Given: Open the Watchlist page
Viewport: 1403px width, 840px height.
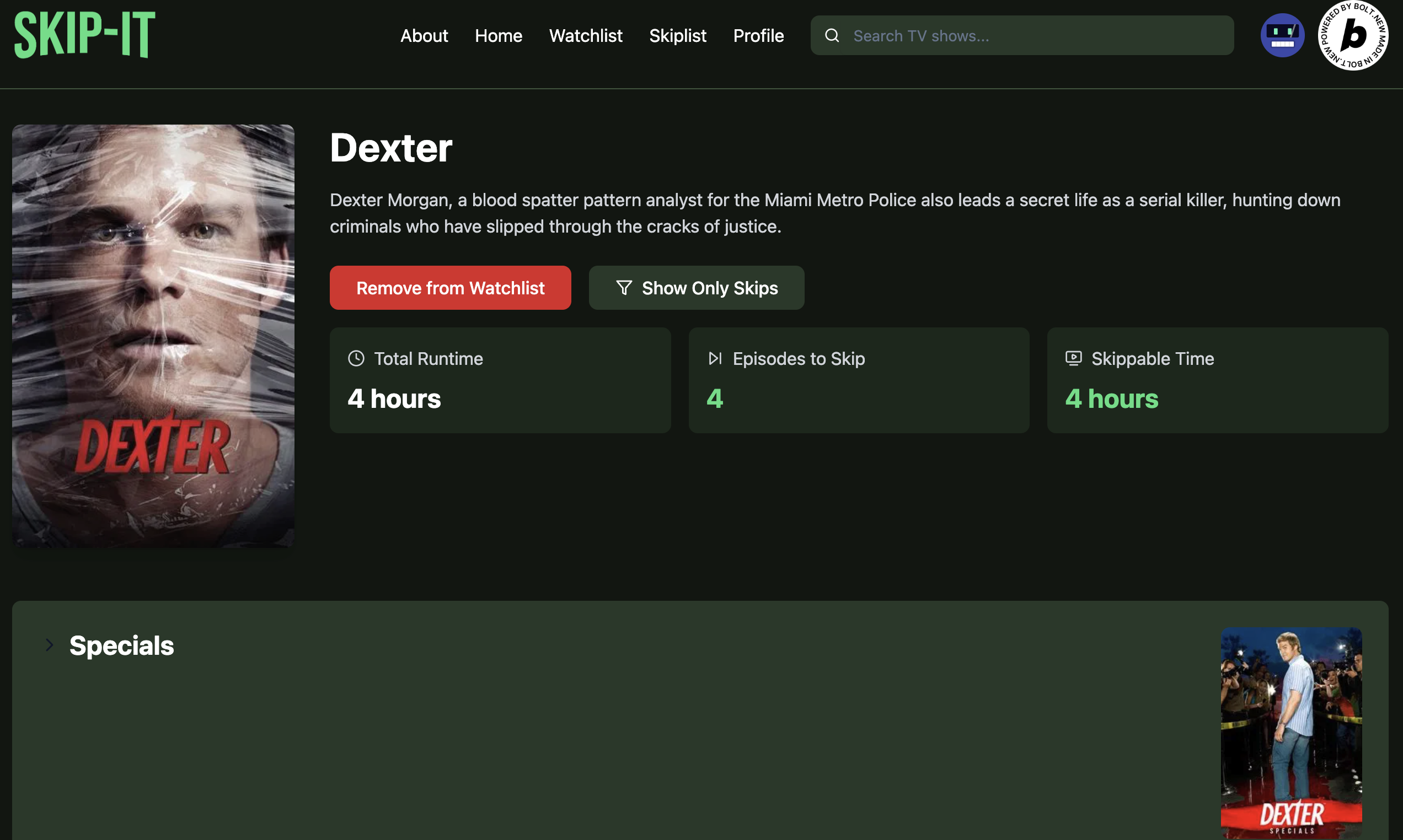Looking at the screenshot, I should (586, 36).
